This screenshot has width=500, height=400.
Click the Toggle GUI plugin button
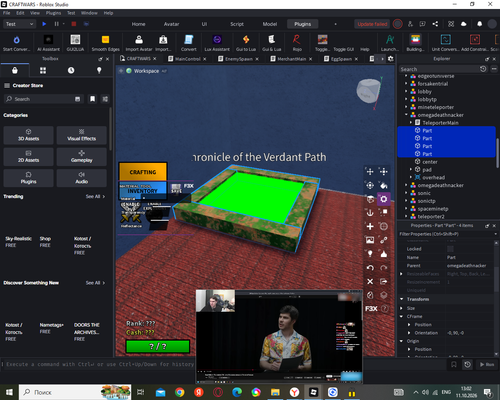343,49
